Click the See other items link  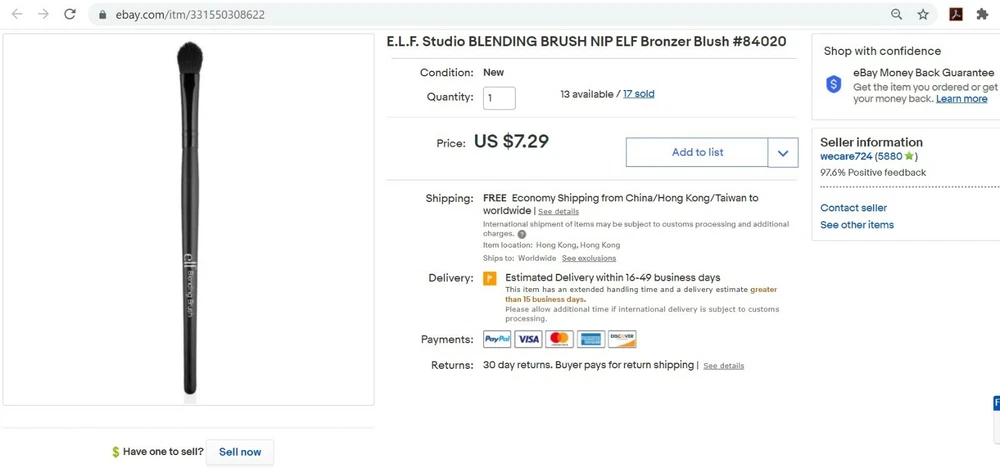coord(857,225)
